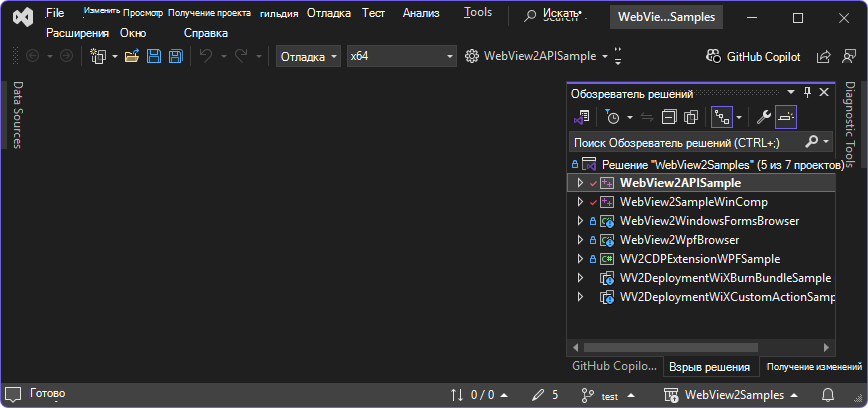Expand the WV2CDPExtensionWPFSample project node
Viewport: 868px width, 408px height.
580,259
